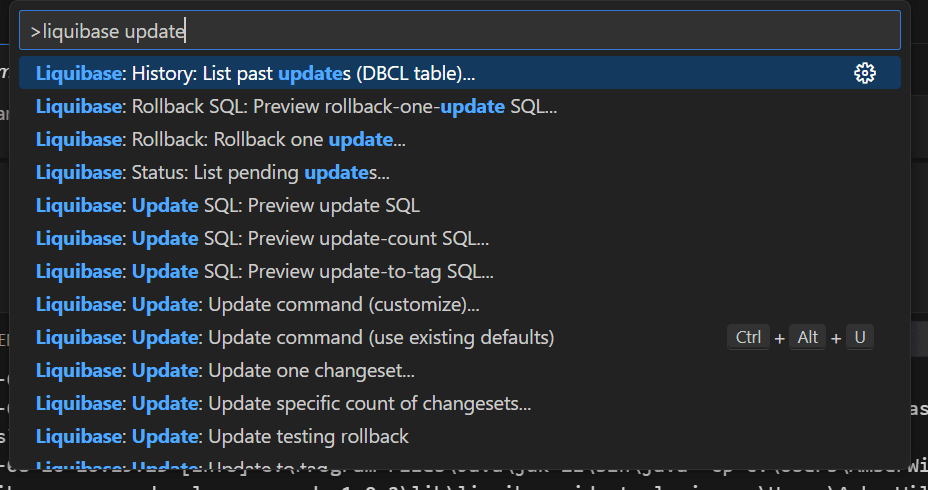Choose Update specific count of changesets
This screenshot has width=928, height=490.
click(283, 403)
